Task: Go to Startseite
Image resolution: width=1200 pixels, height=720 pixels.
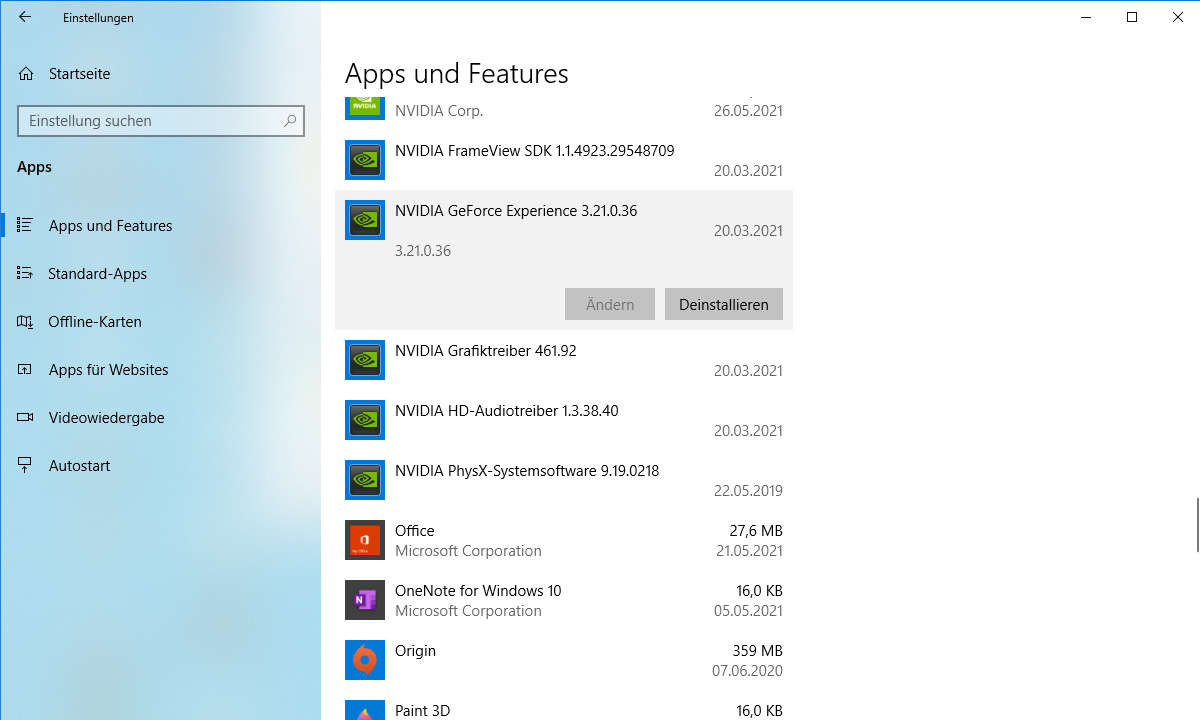Action: (x=79, y=74)
